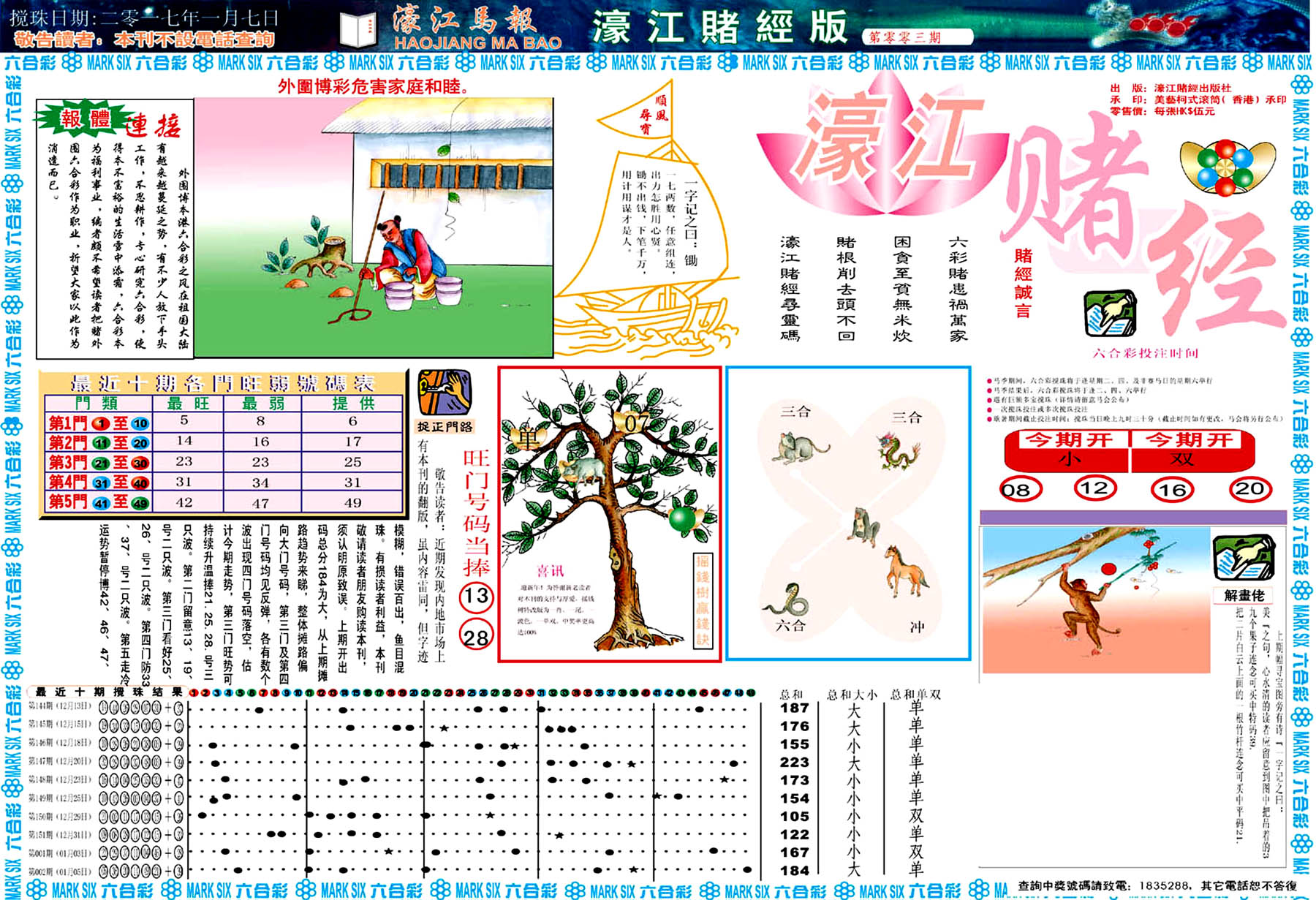Click the writing-hand icon above 解畫佬

(x=1244, y=559)
